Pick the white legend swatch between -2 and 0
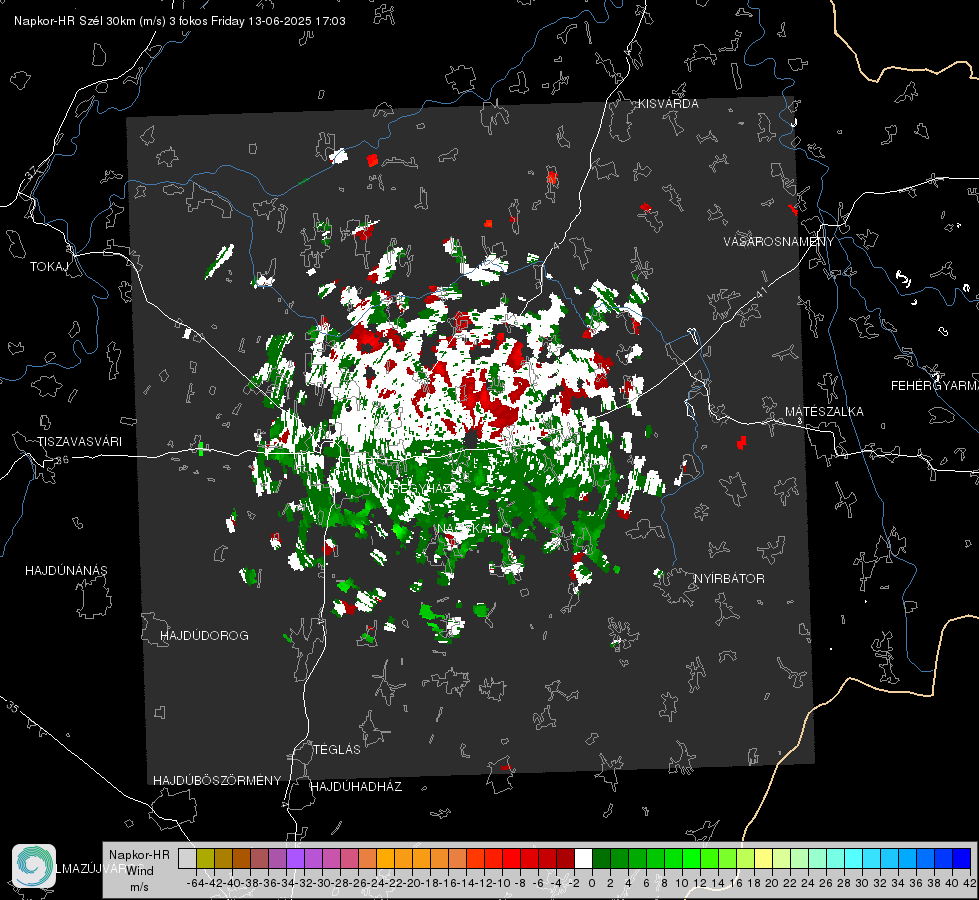The height and width of the screenshot is (900, 979). point(583,859)
